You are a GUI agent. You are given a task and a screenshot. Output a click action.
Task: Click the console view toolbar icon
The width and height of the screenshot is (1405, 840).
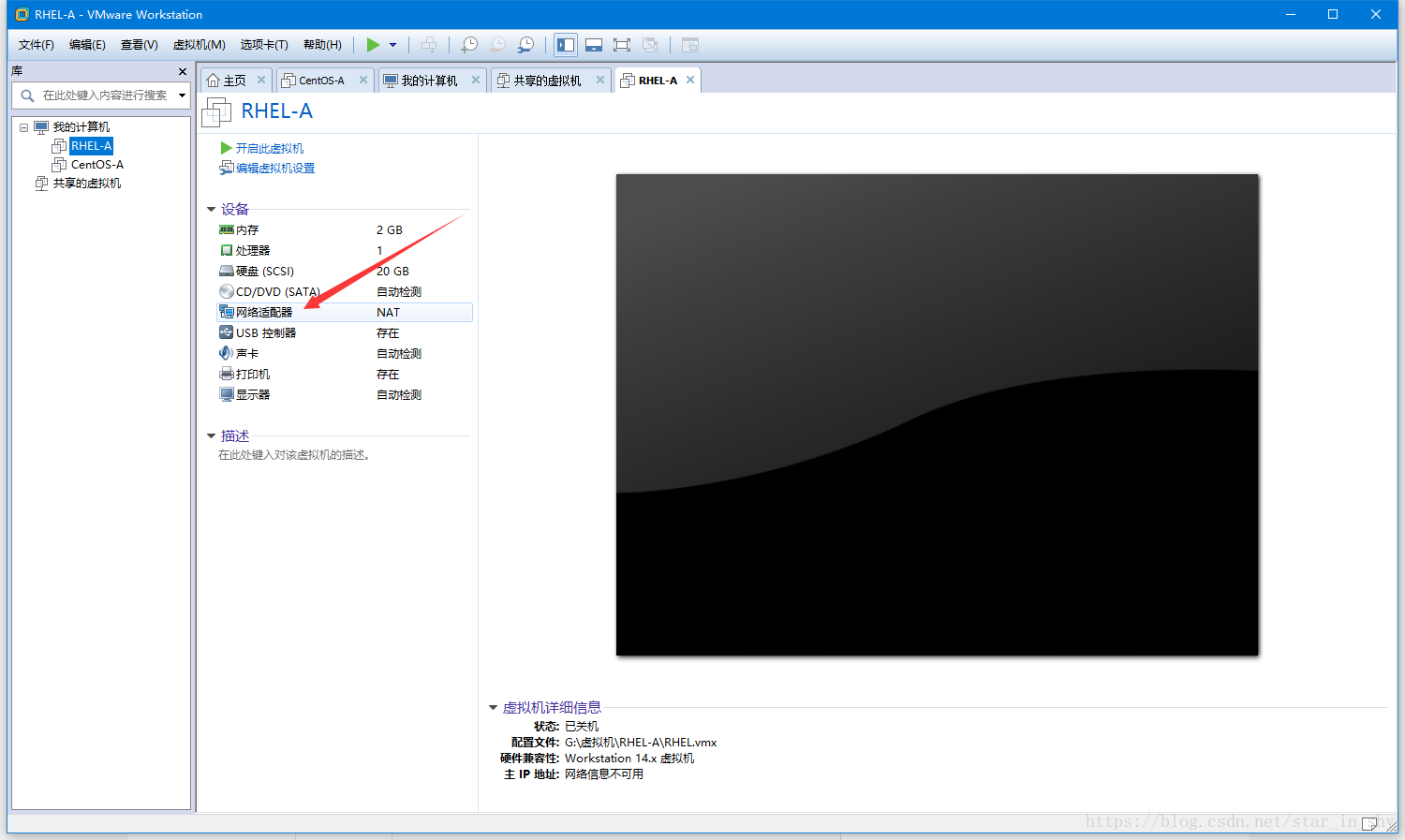point(690,45)
